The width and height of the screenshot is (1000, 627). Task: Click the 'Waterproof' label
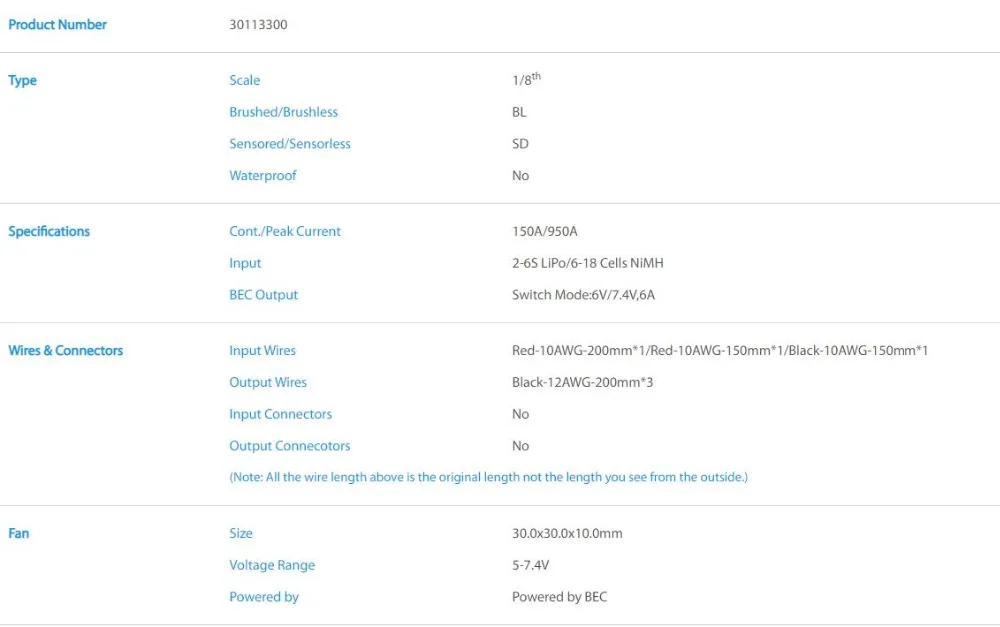point(263,176)
